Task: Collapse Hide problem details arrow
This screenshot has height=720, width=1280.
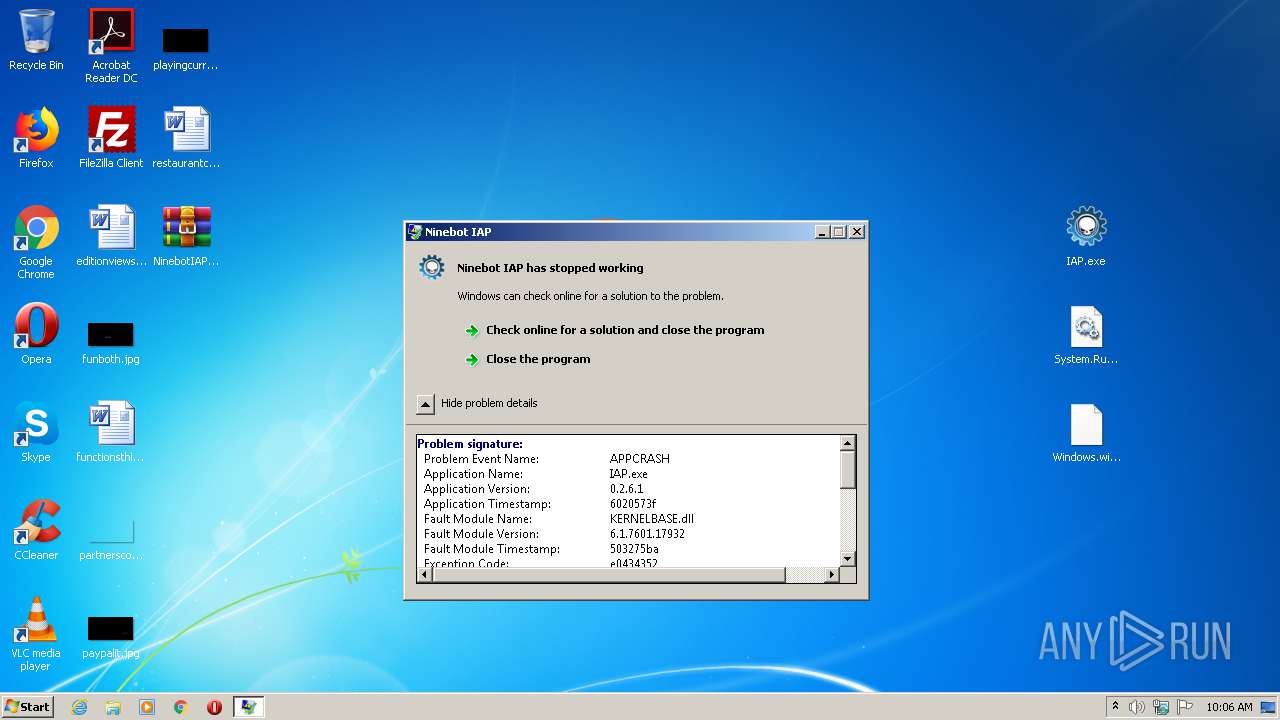Action: click(425, 404)
